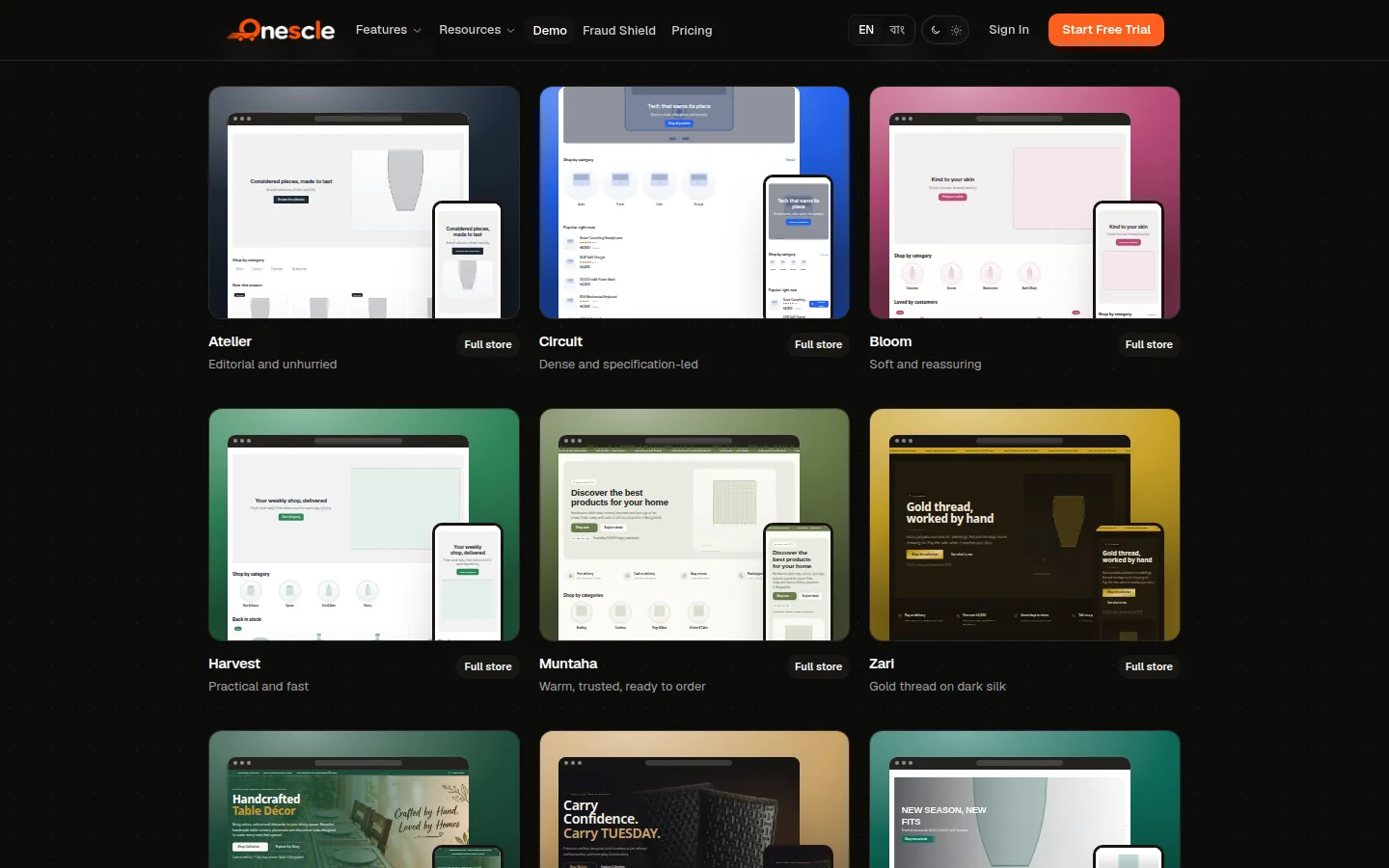1389x868 pixels.
Task: Click Full store for the Muntaha theme
Action: pyautogui.click(x=818, y=666)
